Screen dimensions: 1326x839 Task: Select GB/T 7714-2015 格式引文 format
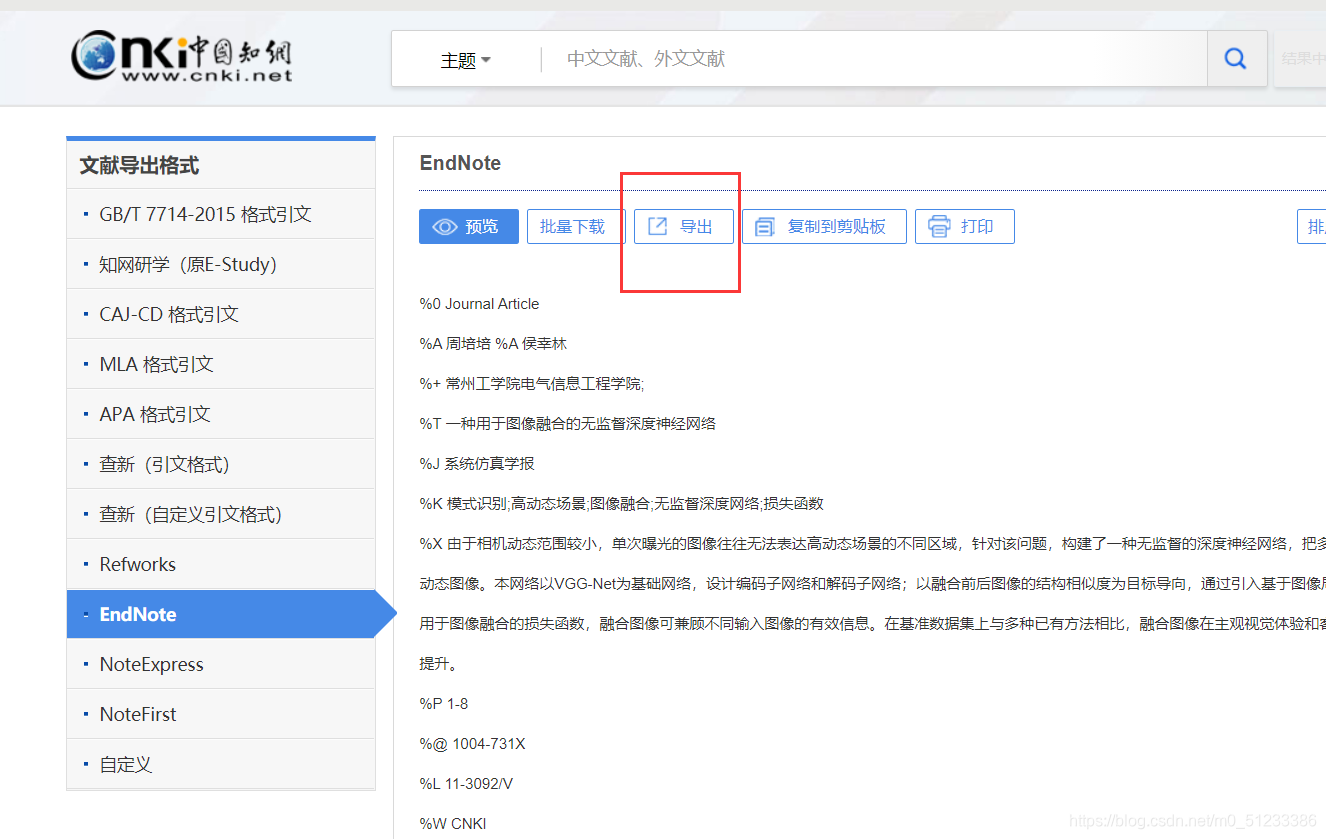click(x=221, y=214)
